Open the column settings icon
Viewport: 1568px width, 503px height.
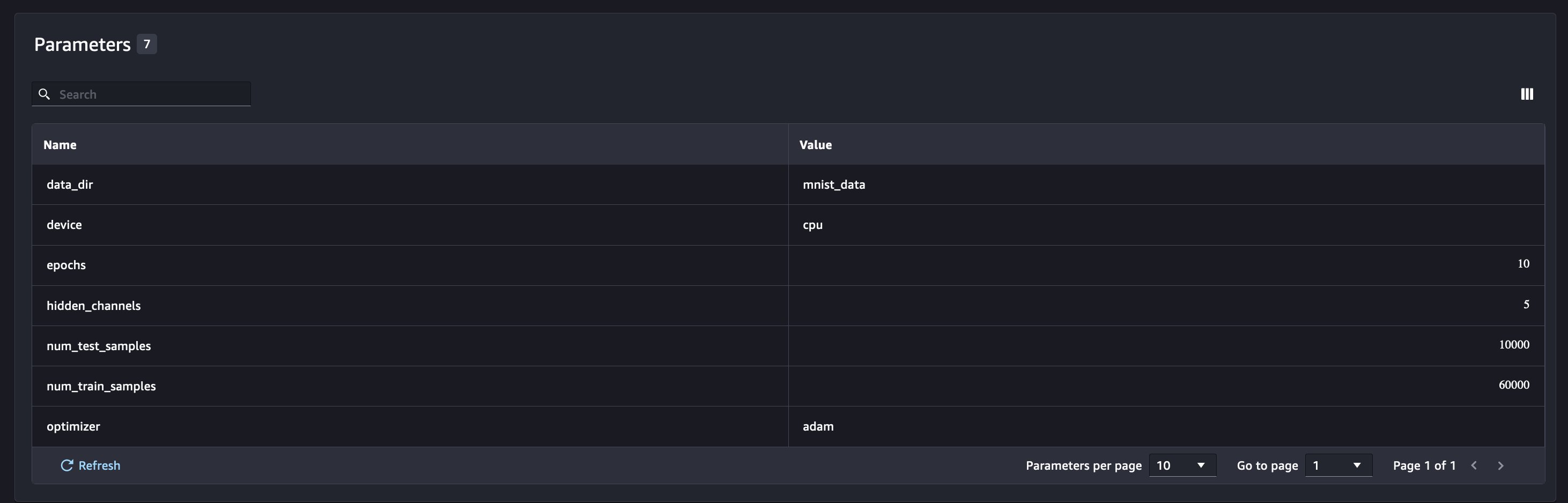point(1527,94)
